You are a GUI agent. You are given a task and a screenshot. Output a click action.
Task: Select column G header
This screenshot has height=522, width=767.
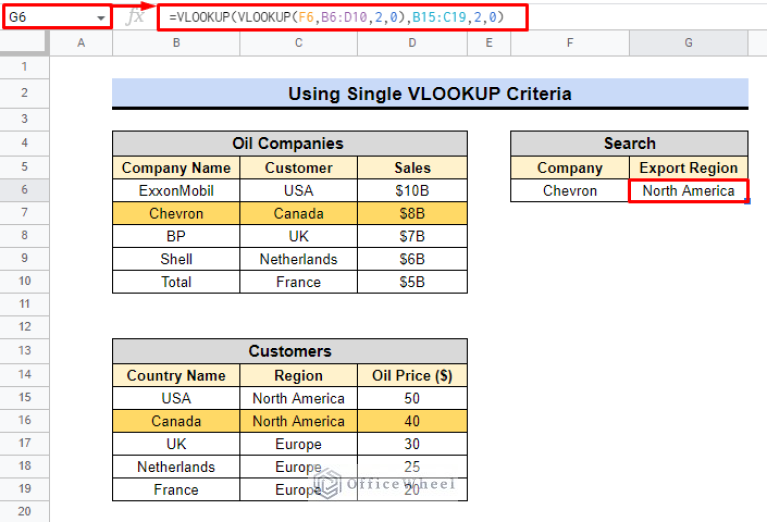tap(688, 43)
